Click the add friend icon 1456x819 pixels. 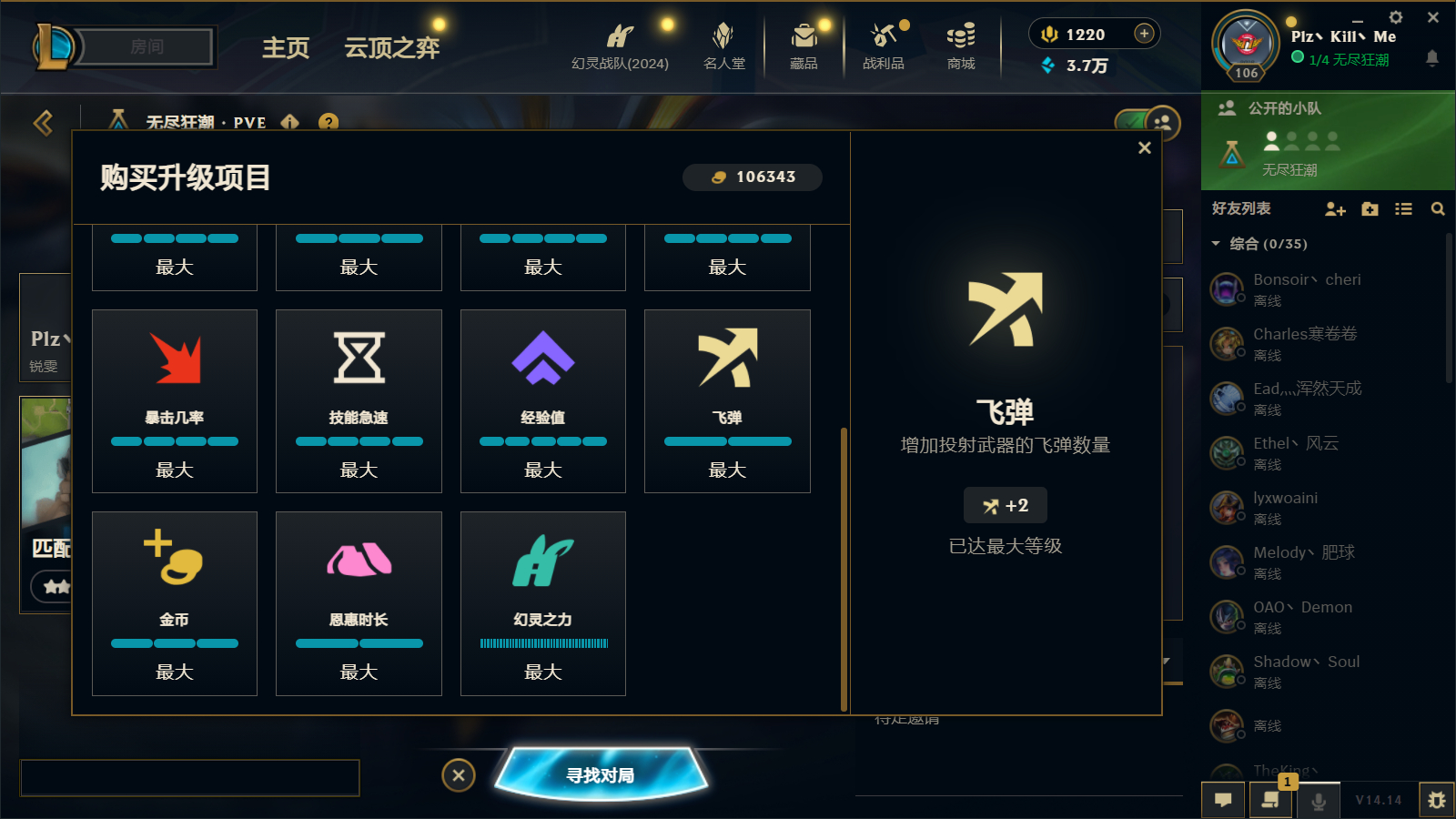click(x=1335, y=209)
